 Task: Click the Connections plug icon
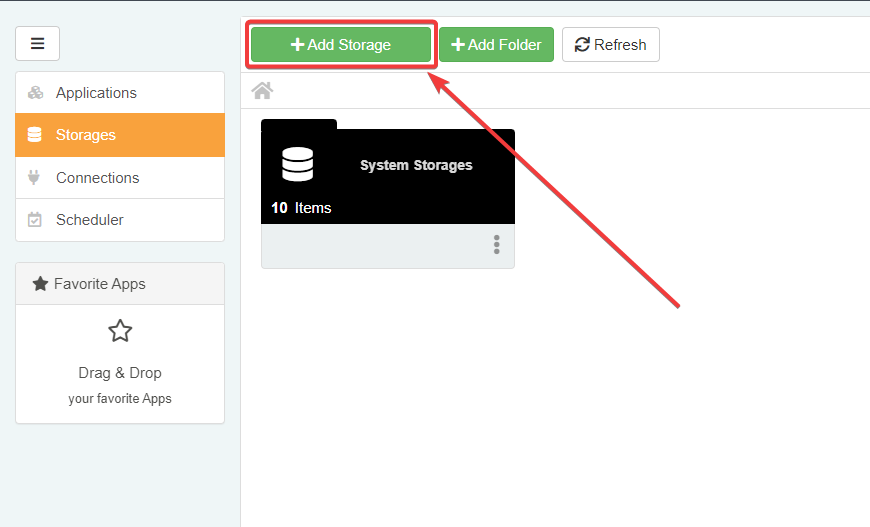(x=35, y=178)
